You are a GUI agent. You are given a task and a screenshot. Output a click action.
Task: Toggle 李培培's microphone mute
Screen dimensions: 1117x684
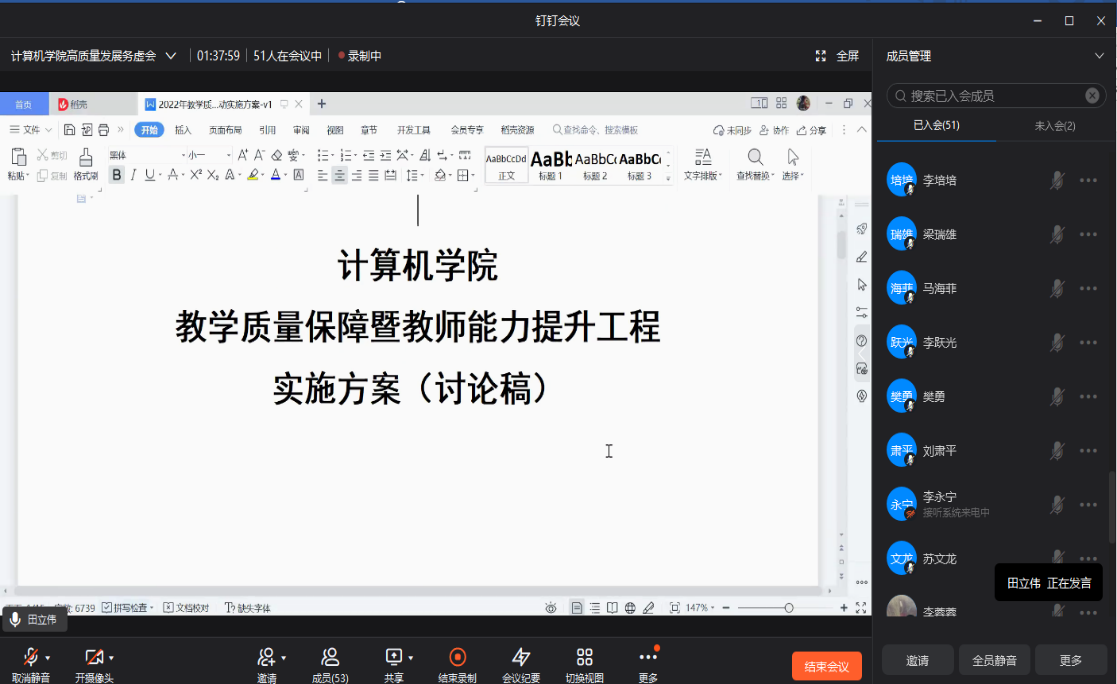(x=1057, y=180)
